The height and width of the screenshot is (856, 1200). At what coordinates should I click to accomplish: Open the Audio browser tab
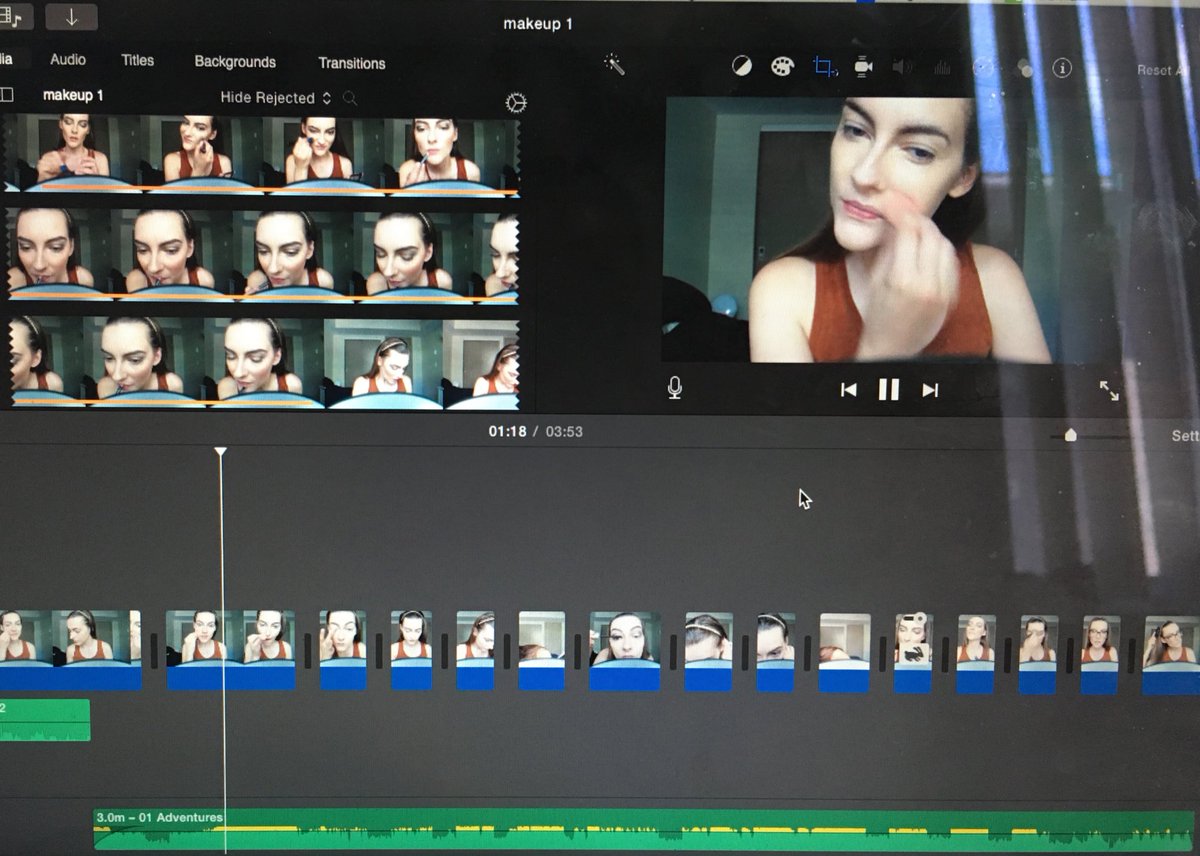point(67,60)
